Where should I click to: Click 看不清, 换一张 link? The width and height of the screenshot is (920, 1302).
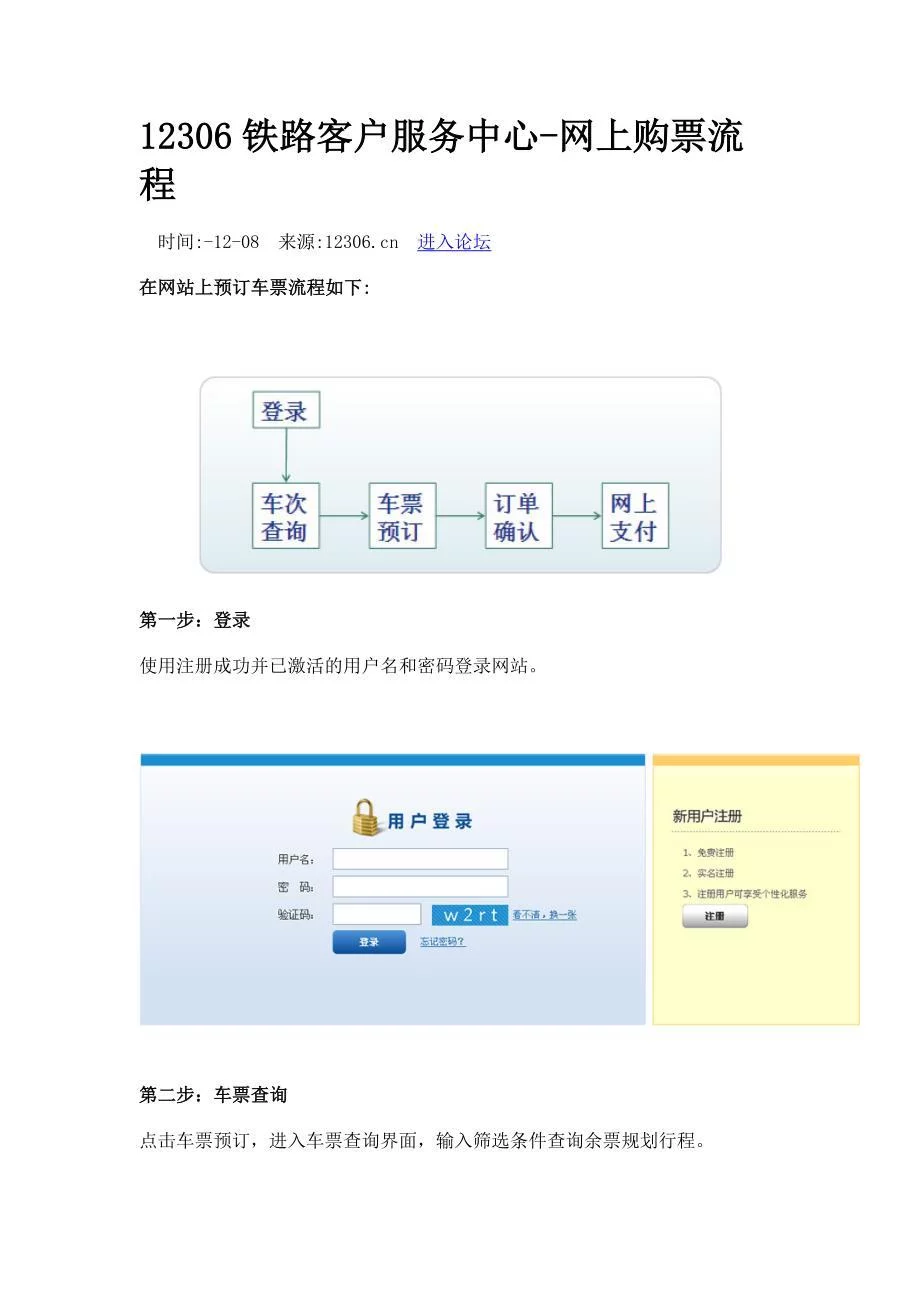(545, 915)
